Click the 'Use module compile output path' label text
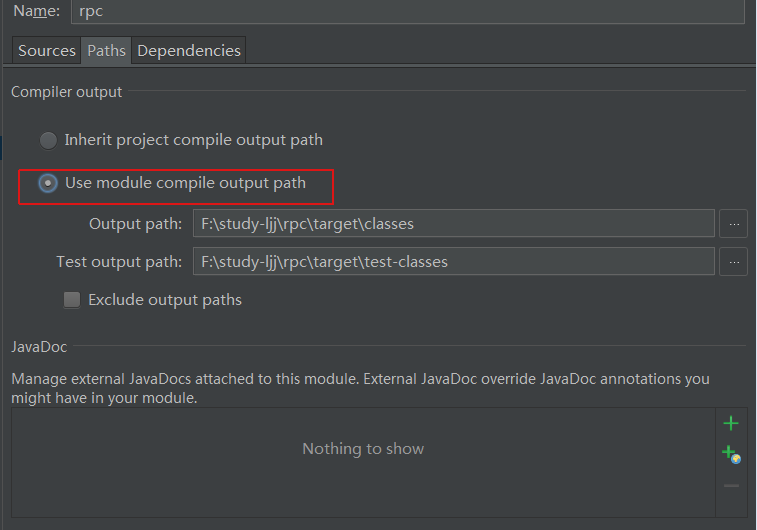Image resolution: width=757 pixels, height=530 pixels. pos(185,183)
